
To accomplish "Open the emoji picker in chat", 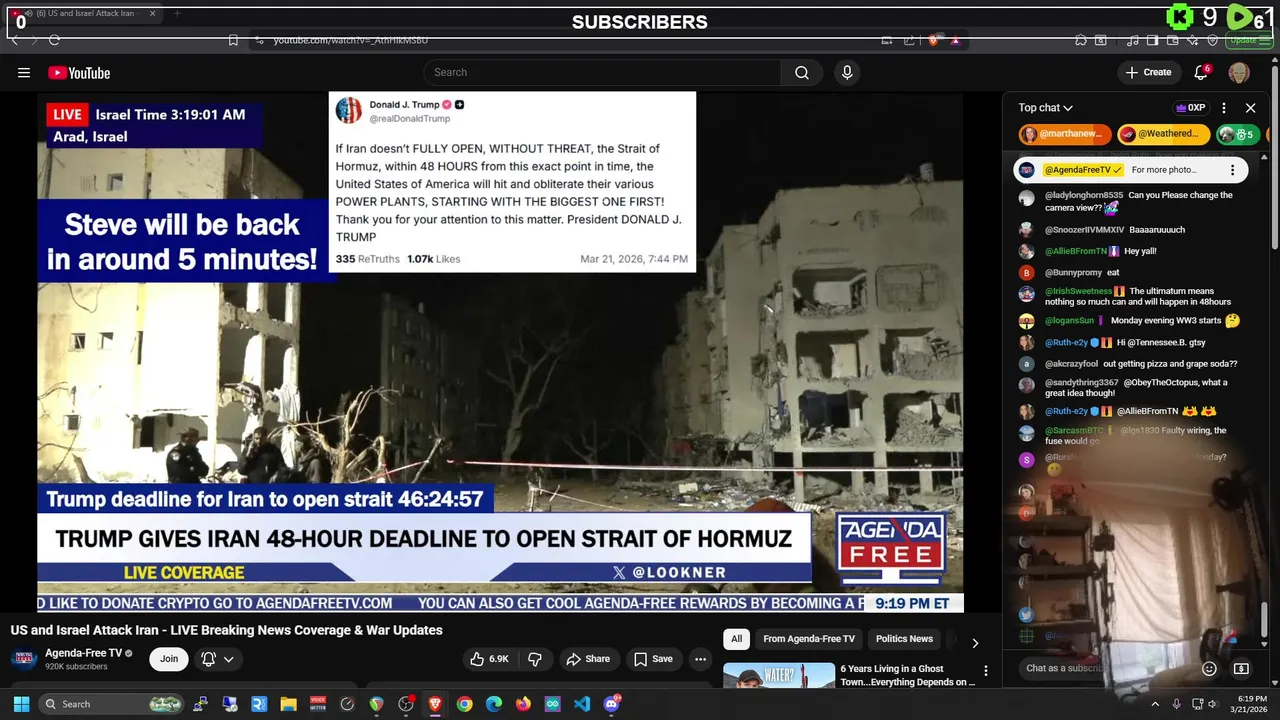I will 1209,669.
